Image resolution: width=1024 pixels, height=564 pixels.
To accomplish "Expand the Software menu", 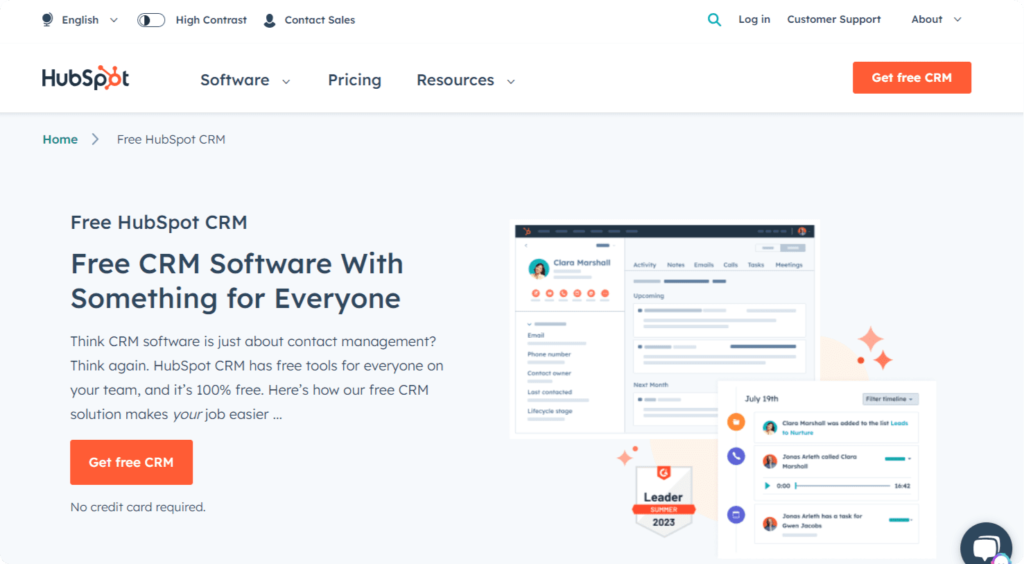I will pyautogui.click(x=245, y=80).
